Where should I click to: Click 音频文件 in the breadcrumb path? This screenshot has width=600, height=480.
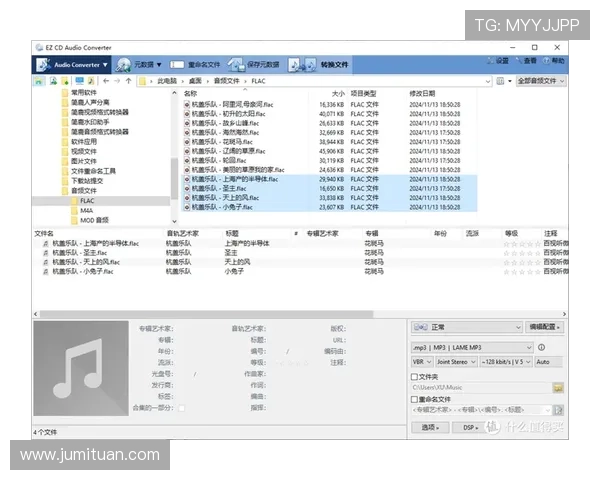pos(227,81)
